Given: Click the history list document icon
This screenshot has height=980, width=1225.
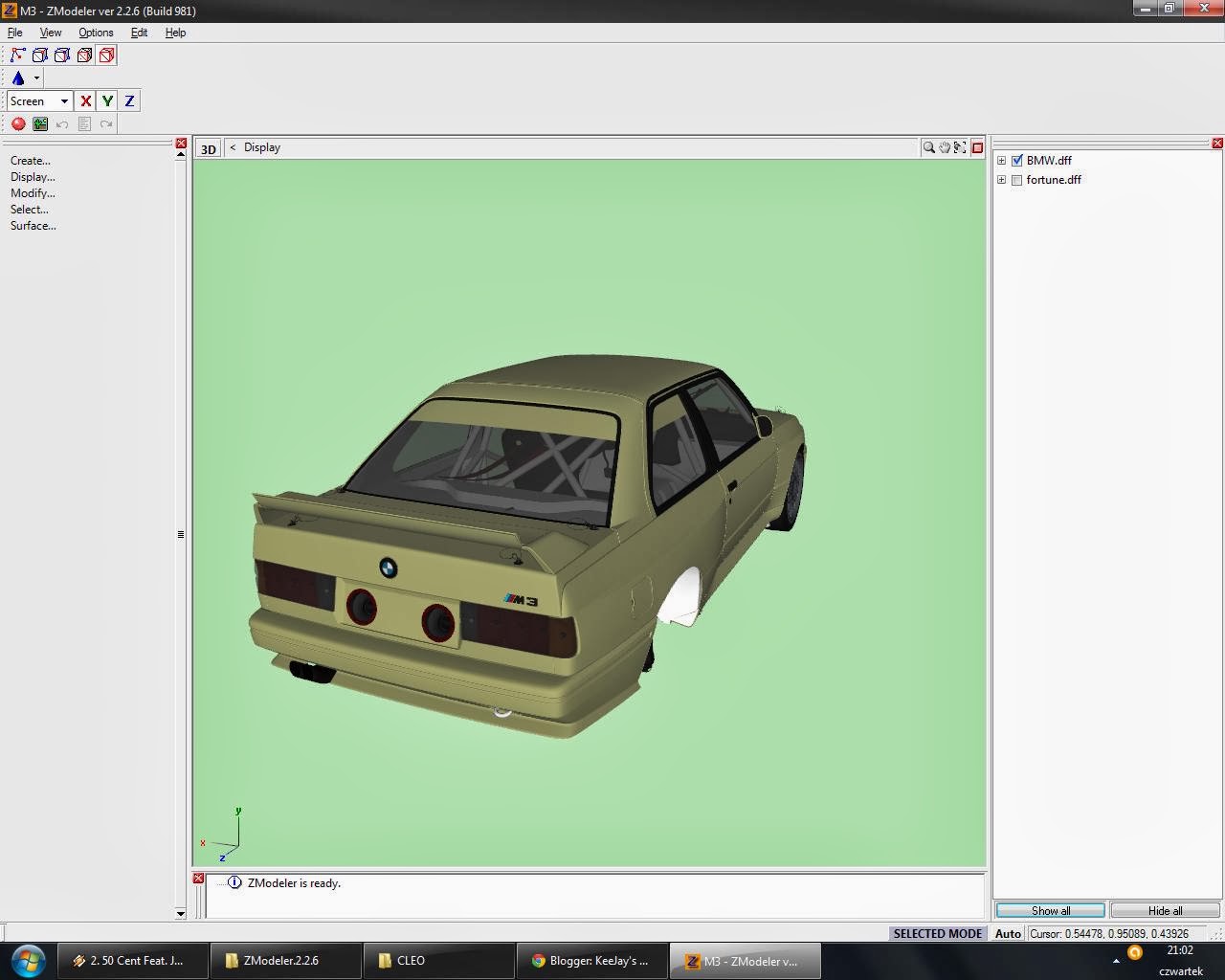Looking at the screenshot, I should (x=84, y=124).
